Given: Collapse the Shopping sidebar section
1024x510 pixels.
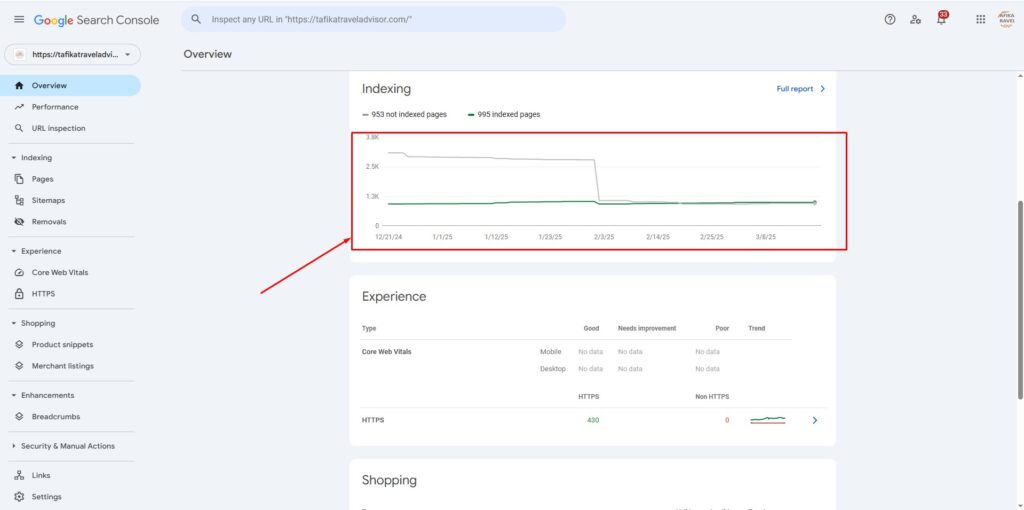Looking at the screenshot, I should coord(14,323).
